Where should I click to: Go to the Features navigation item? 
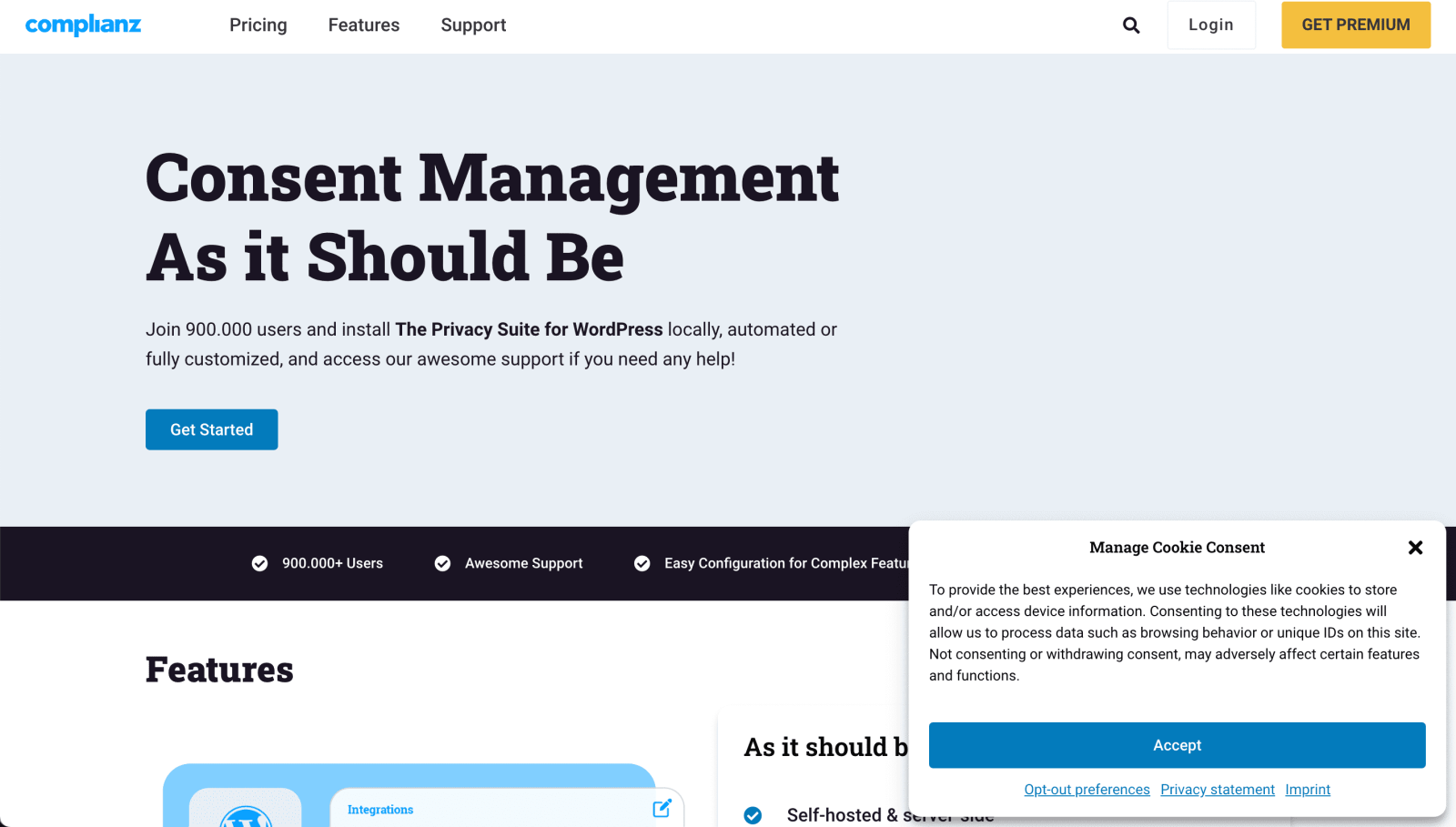363,25
